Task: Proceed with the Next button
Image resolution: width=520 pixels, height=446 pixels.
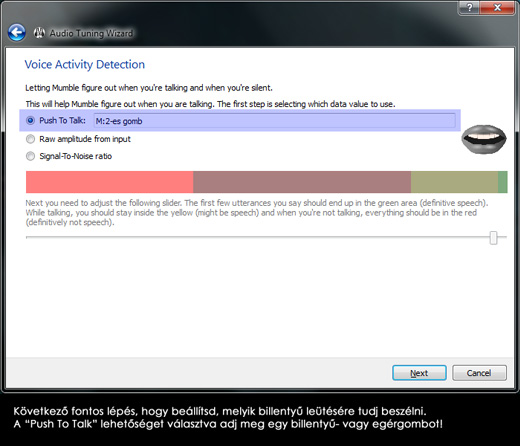Action: pos(419,373)
